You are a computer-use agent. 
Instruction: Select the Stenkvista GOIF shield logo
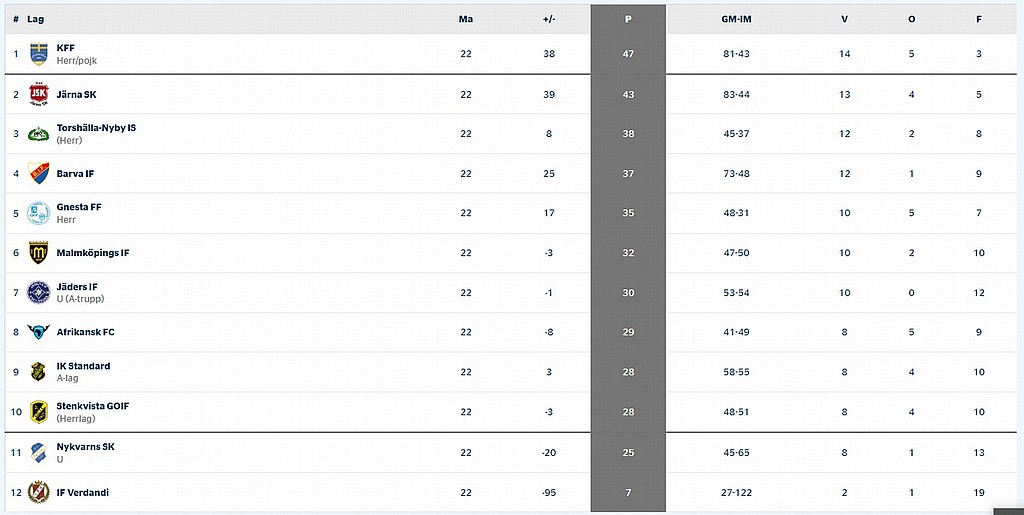39,412
